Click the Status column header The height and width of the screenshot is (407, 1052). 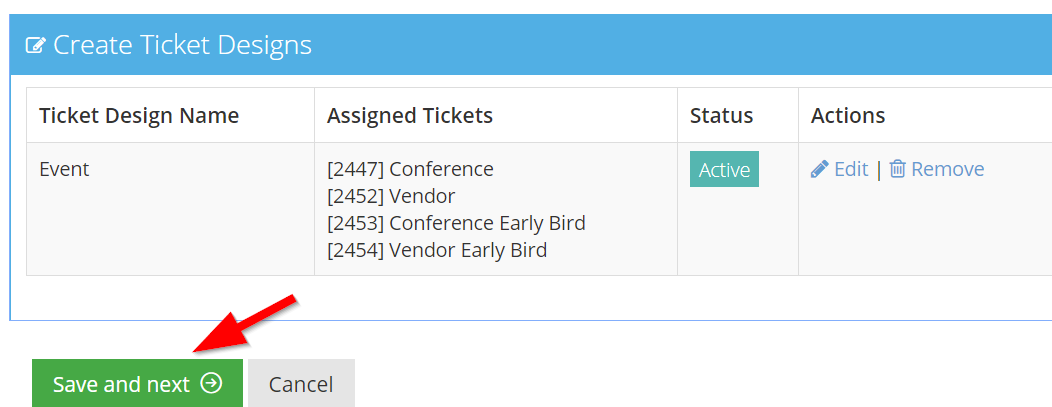coord(721,115)
